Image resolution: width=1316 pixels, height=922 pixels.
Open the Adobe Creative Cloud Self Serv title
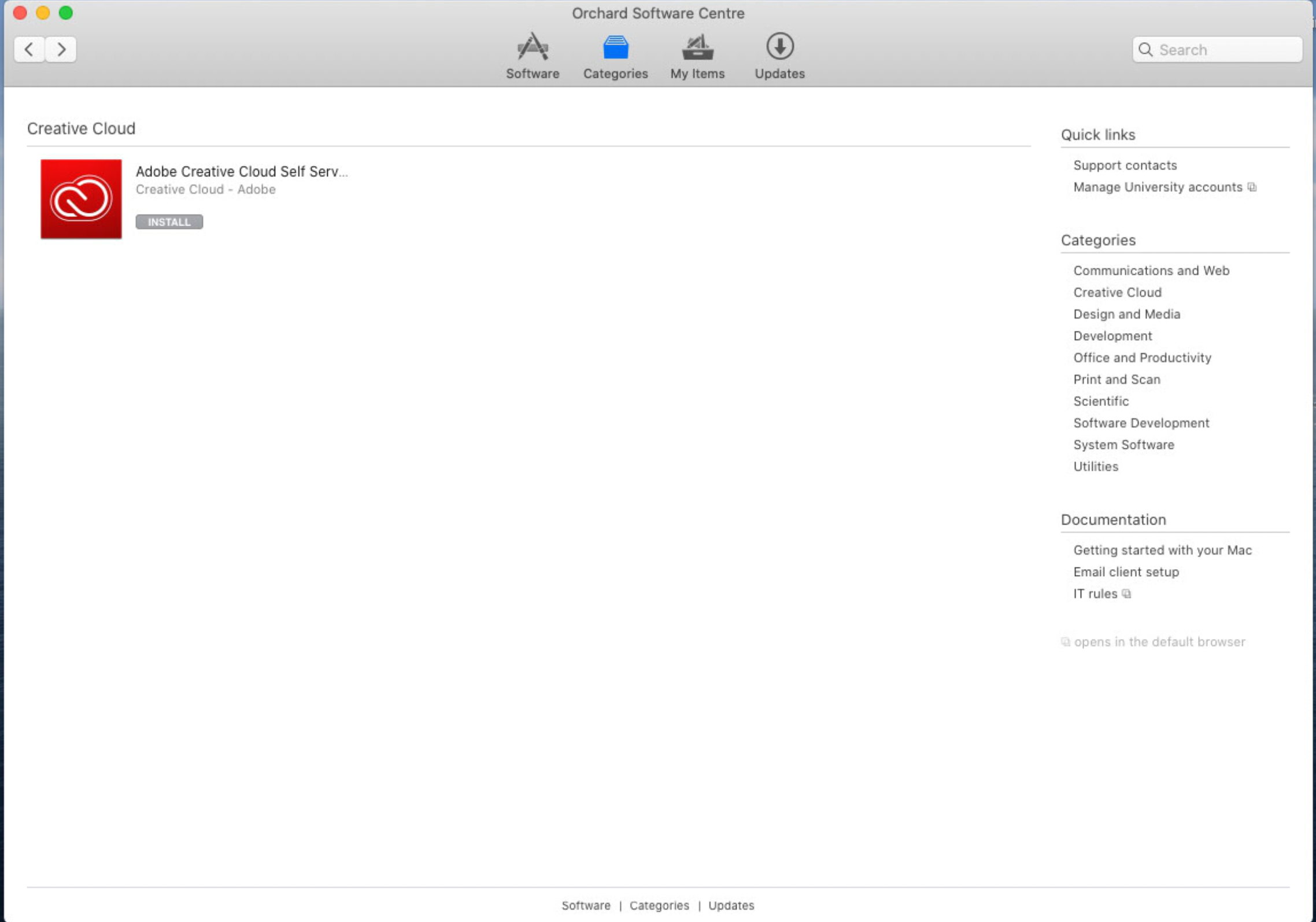click(241, 172)
